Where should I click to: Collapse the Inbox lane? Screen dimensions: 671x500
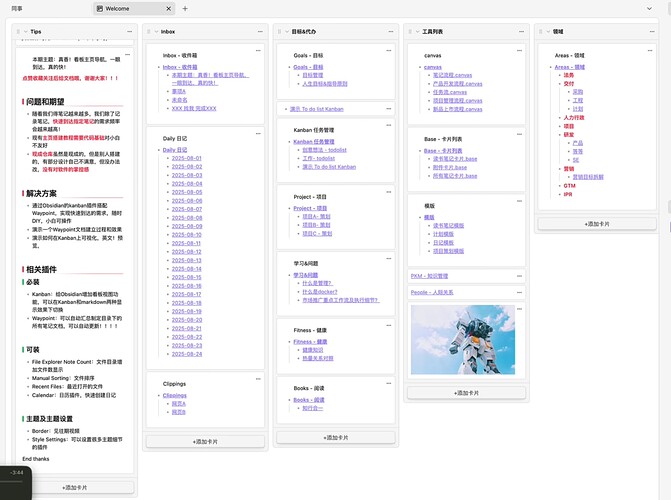(x=155, y=32)
